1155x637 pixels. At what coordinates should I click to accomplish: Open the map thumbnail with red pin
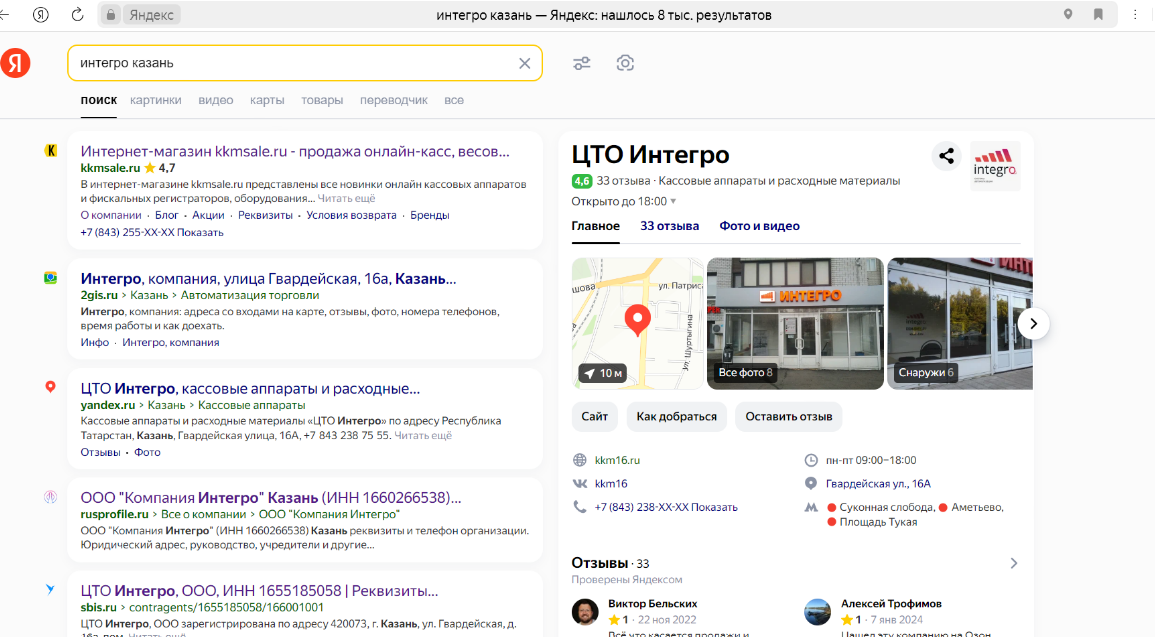point(638,323)
